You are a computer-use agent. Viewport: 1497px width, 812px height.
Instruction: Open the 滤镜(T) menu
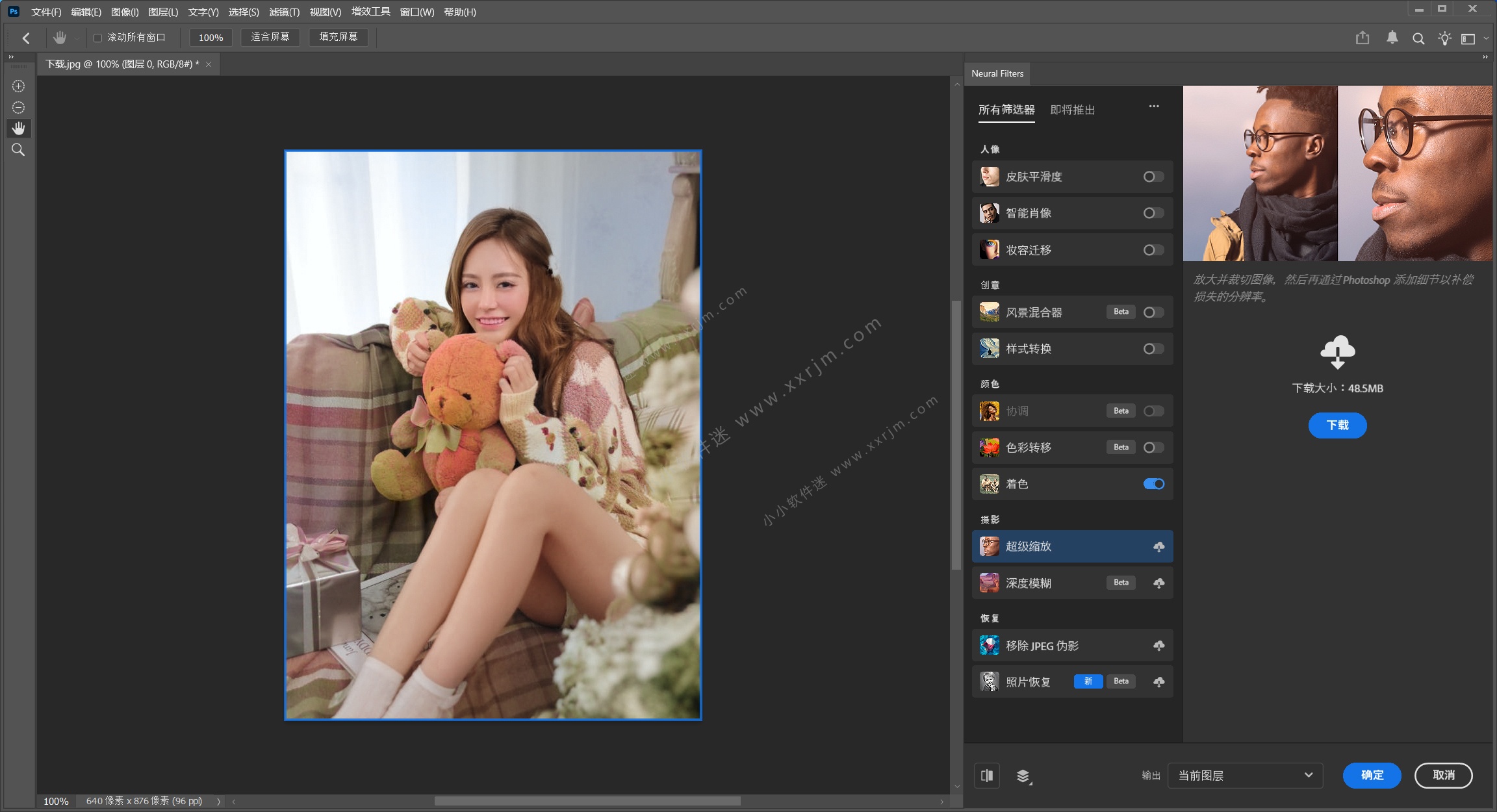pos(284,12)
